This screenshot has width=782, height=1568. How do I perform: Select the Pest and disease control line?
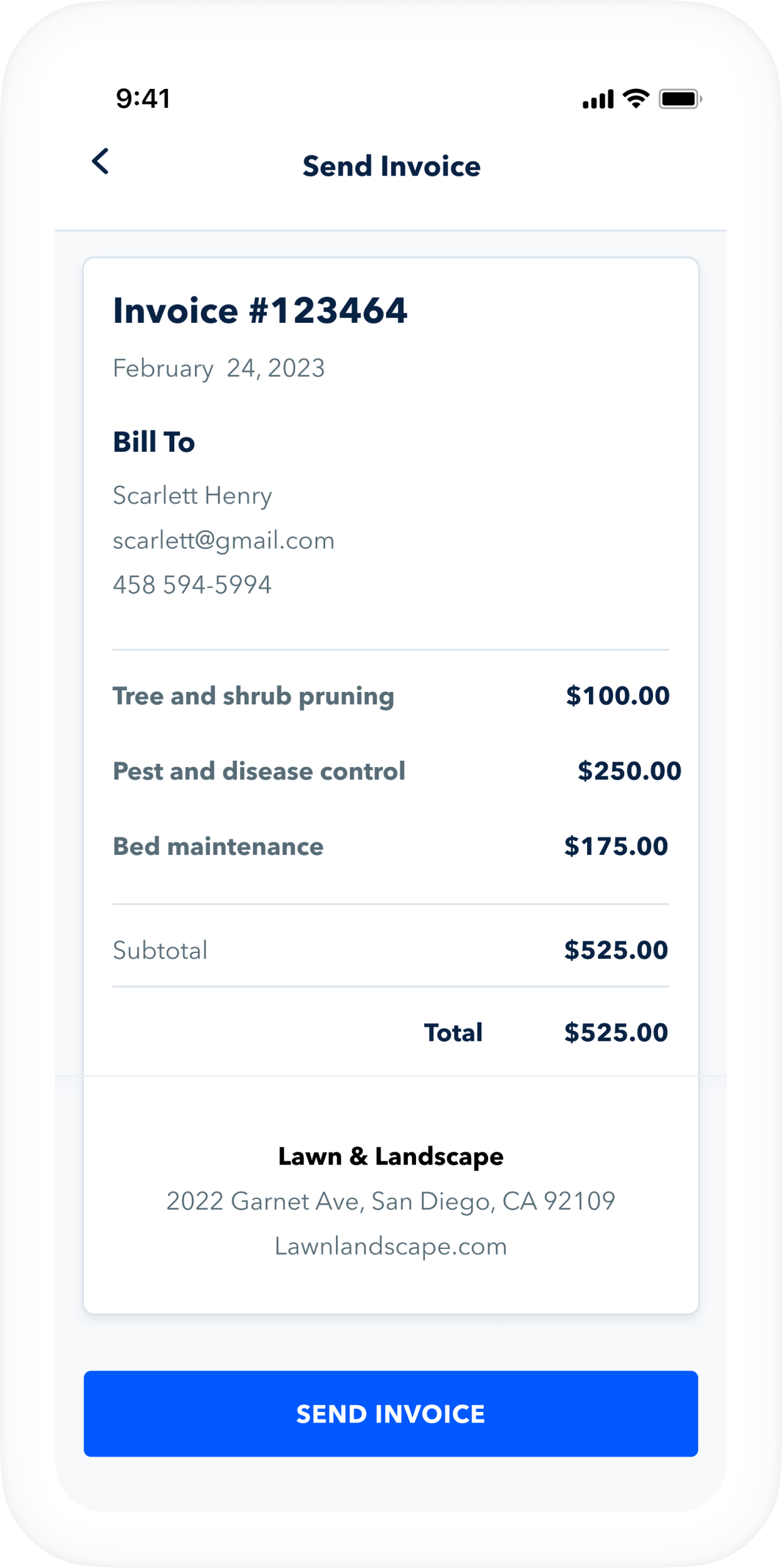[259, 771]
